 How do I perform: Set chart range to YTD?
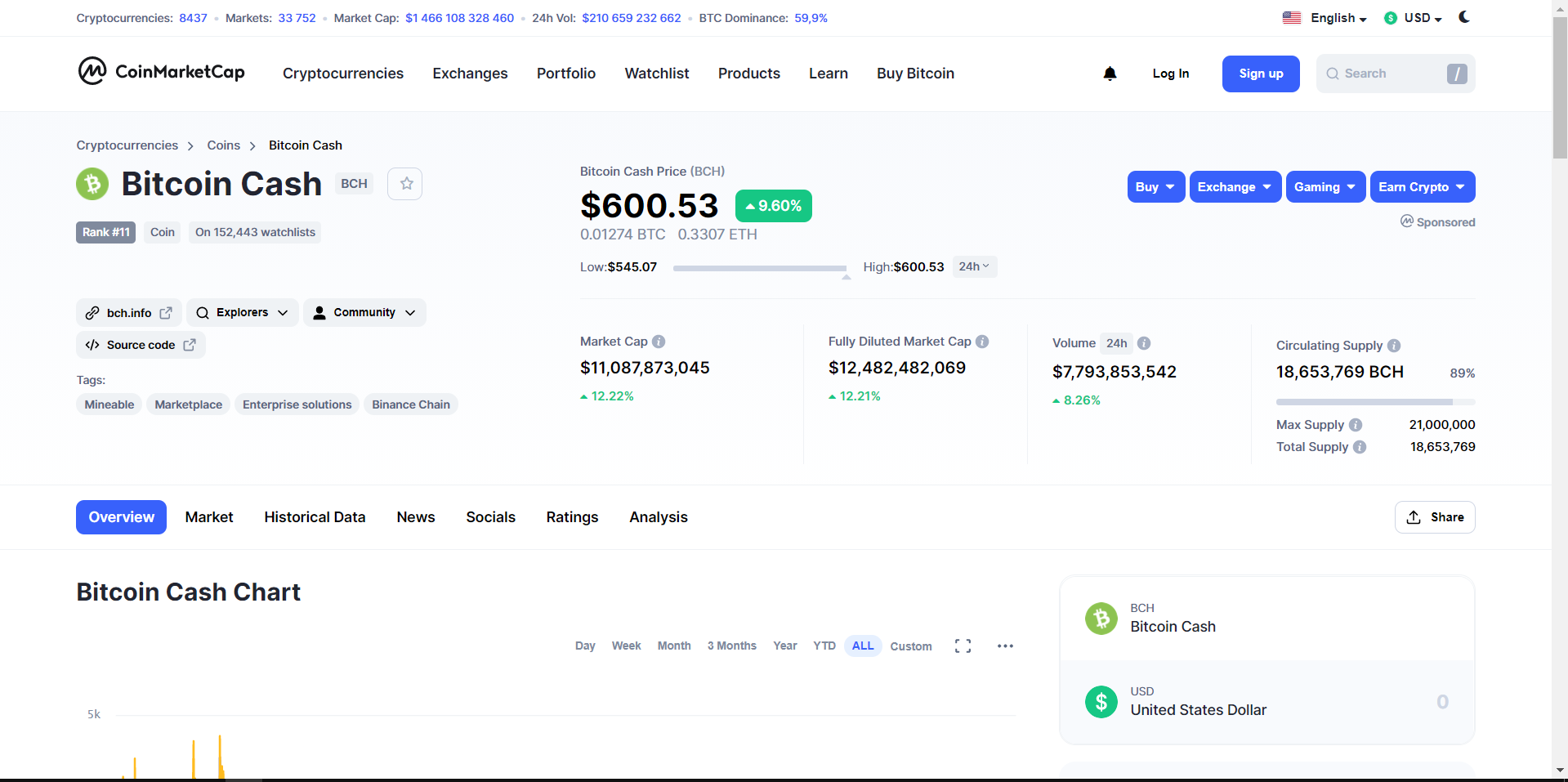(824, 646)
